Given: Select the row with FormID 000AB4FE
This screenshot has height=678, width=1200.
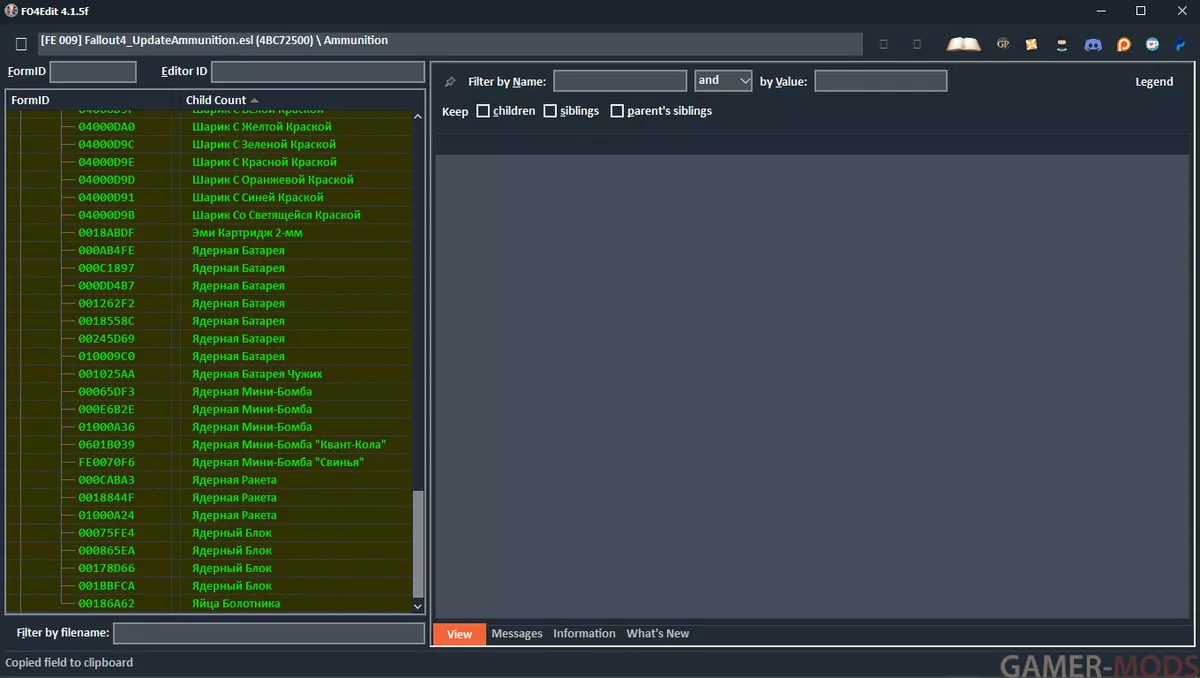Looking at the screenshot, I should [208, 251].
